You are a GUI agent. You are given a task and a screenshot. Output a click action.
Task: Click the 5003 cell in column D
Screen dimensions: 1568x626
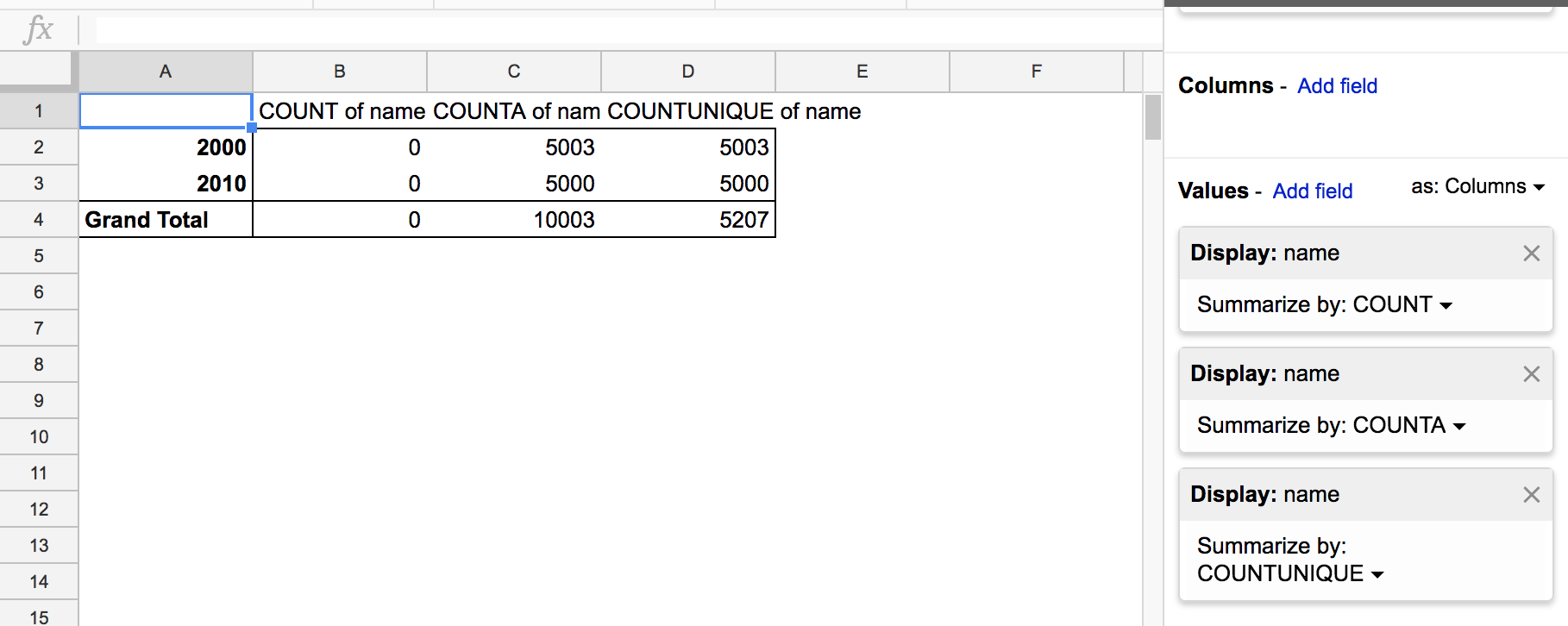pyautogui.click(x=688, y=147)
